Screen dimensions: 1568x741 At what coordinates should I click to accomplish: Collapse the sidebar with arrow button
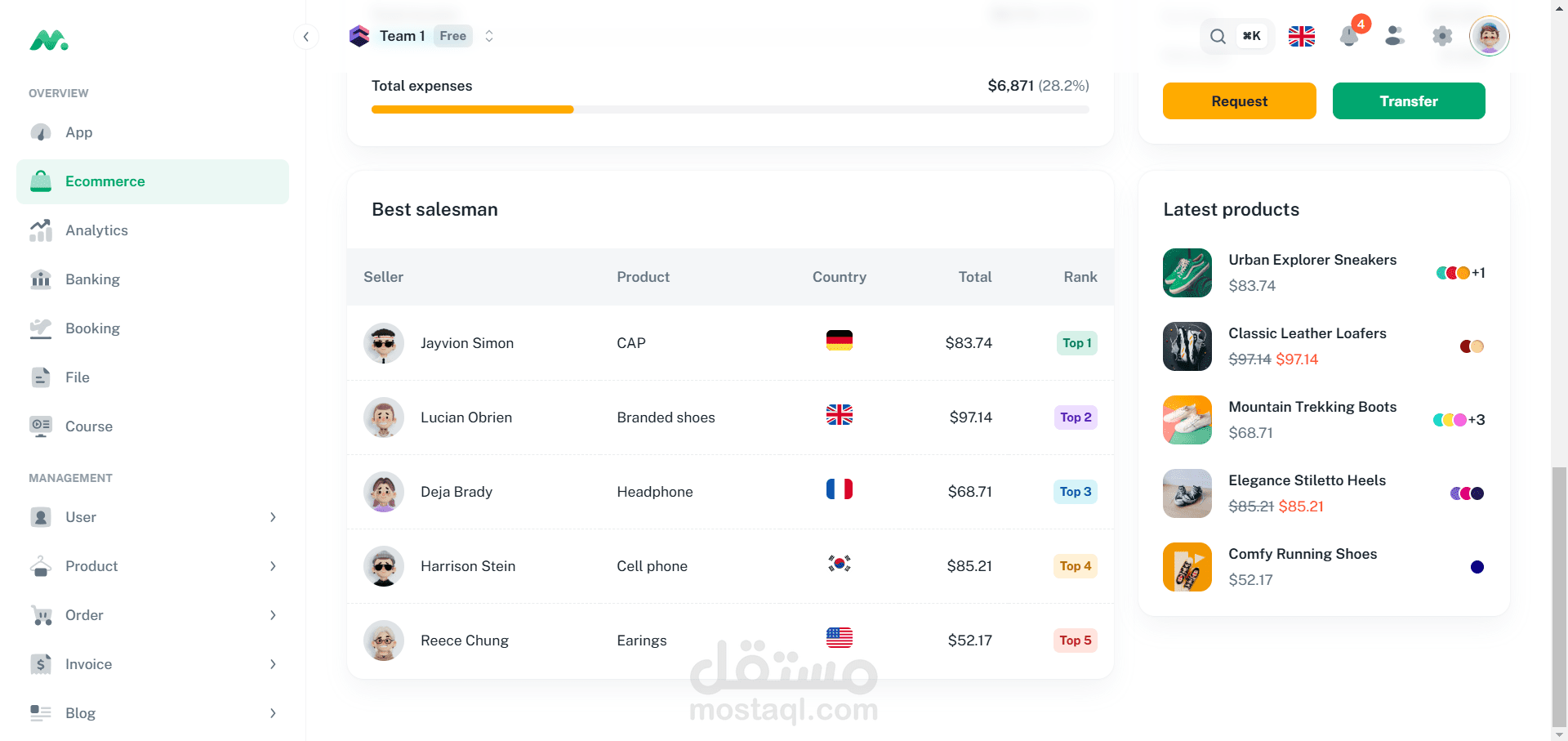[305, 36]
